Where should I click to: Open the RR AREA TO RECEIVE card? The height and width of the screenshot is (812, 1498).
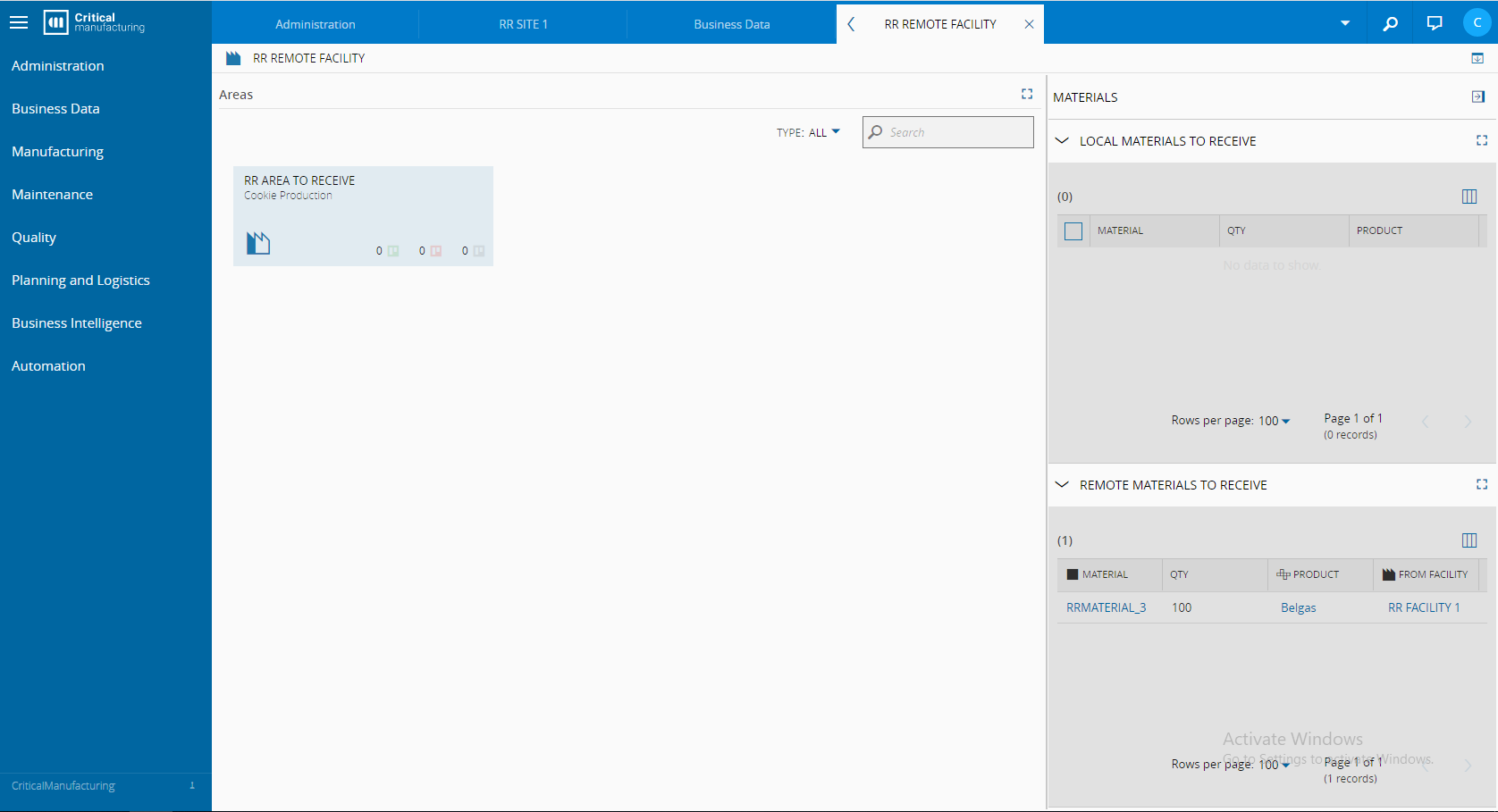(x=363, y=216)
